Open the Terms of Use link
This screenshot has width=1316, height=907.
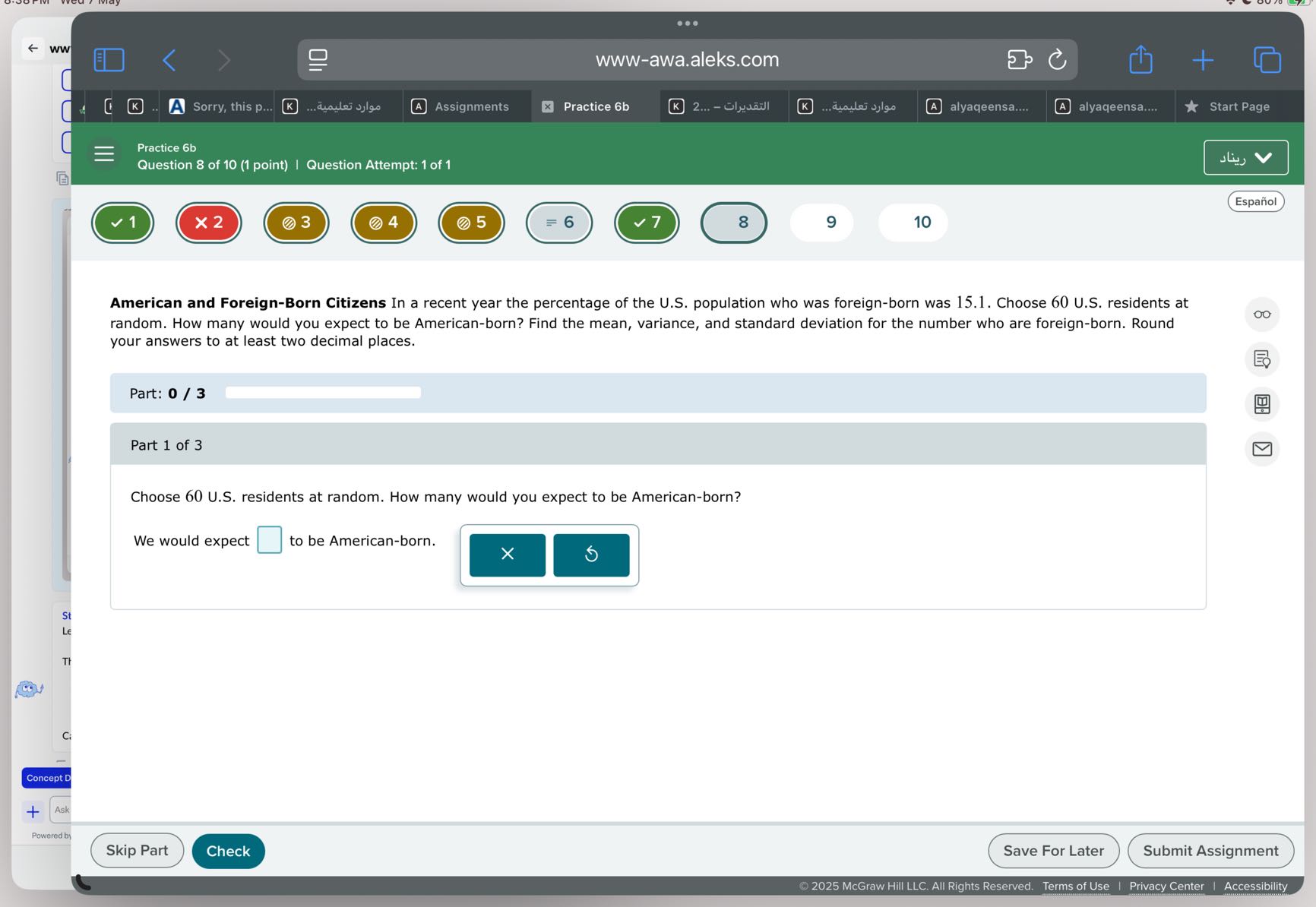tap(1075, 886)
